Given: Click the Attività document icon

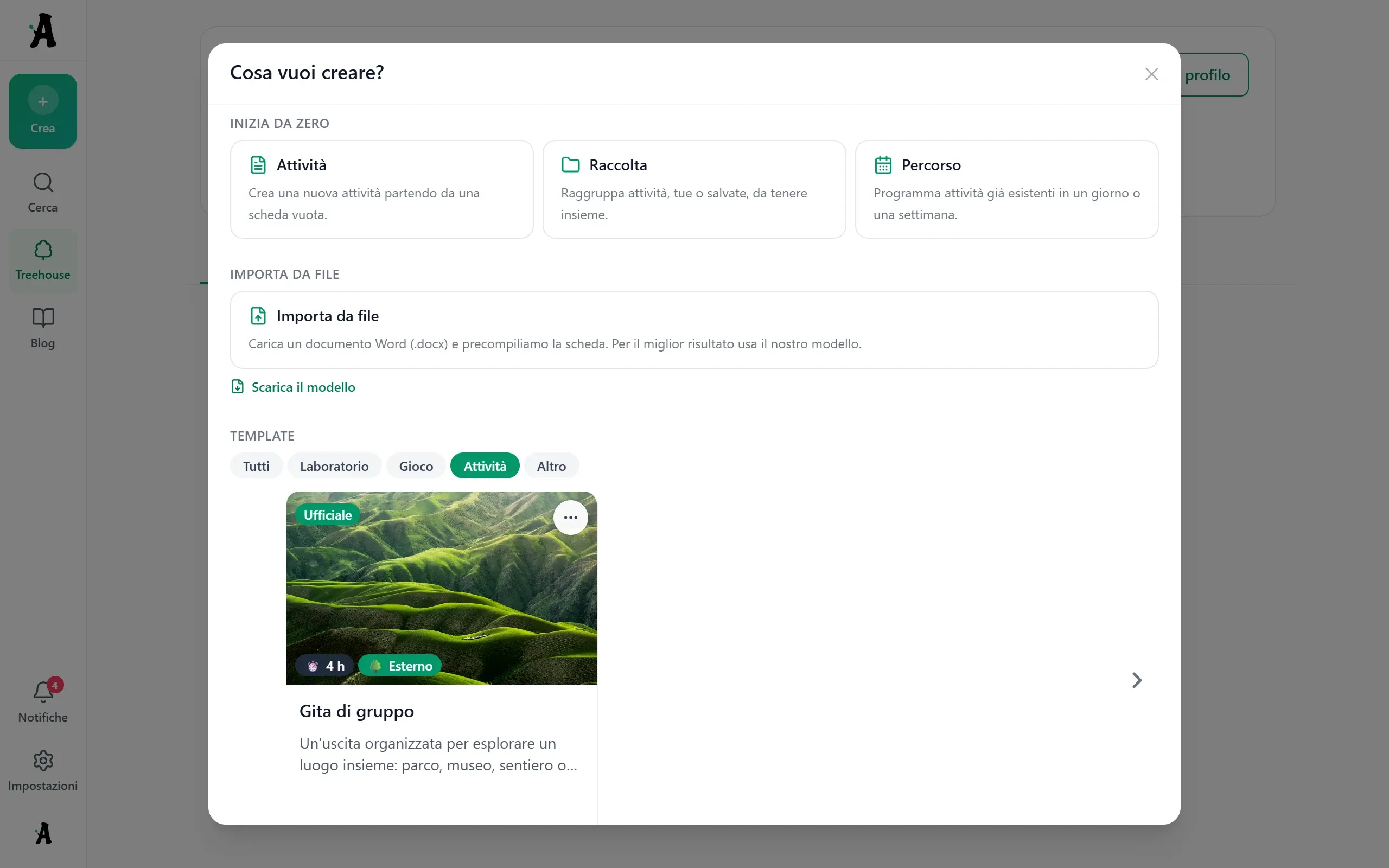Looking at the screenshot, I should 258,165.
